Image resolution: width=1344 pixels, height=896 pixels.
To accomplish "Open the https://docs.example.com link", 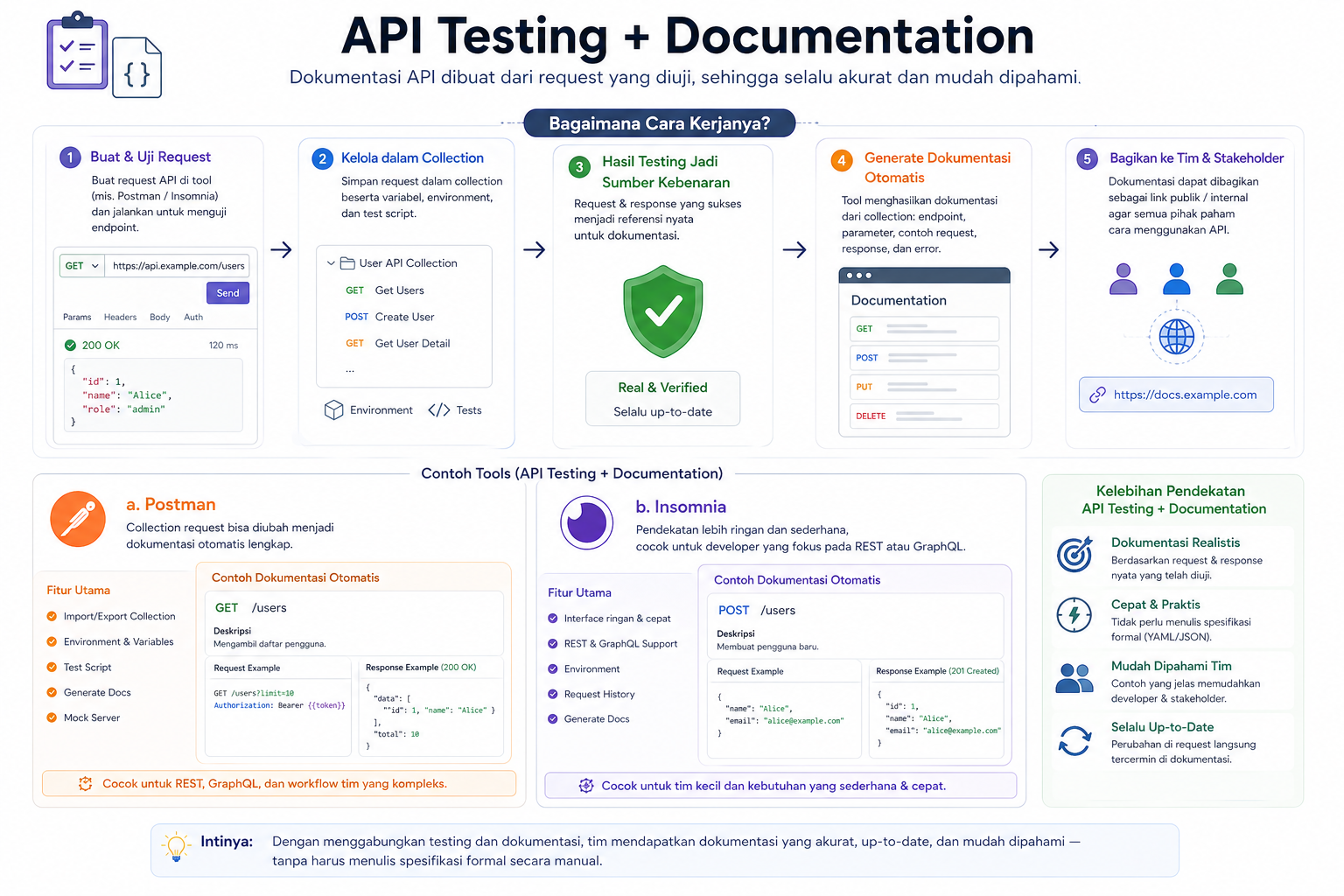I will [x=1176, y=395].
